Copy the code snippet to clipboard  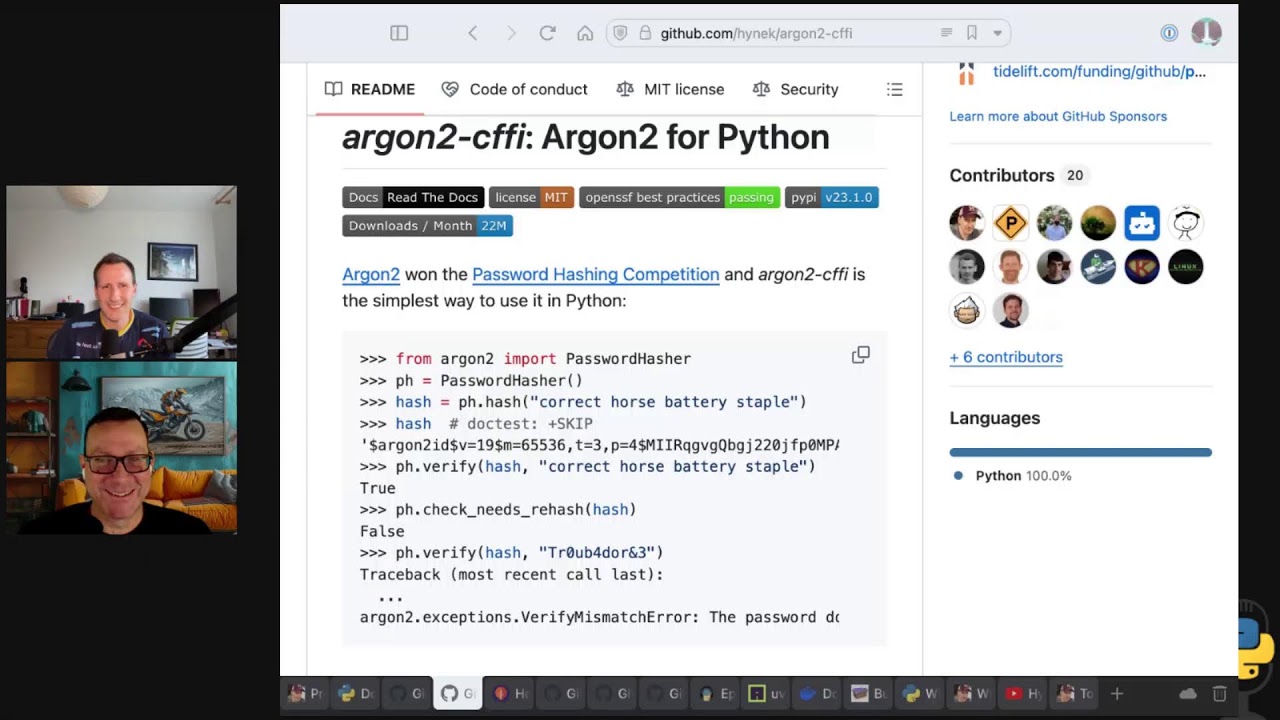[860, 355]
